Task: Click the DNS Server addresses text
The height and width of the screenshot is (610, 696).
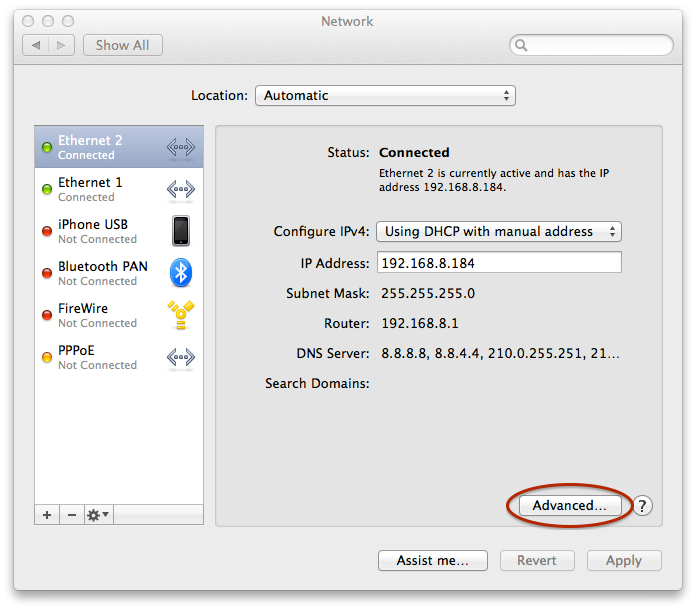Action: (x=500, y=353)
